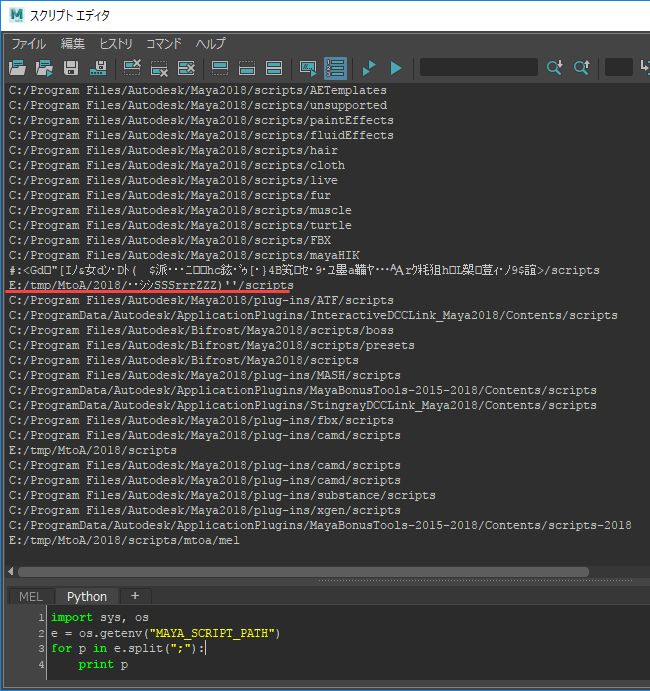Add a new tab with plus button
Viewport: 650px width, 691px height.
(x=135, y=596)
